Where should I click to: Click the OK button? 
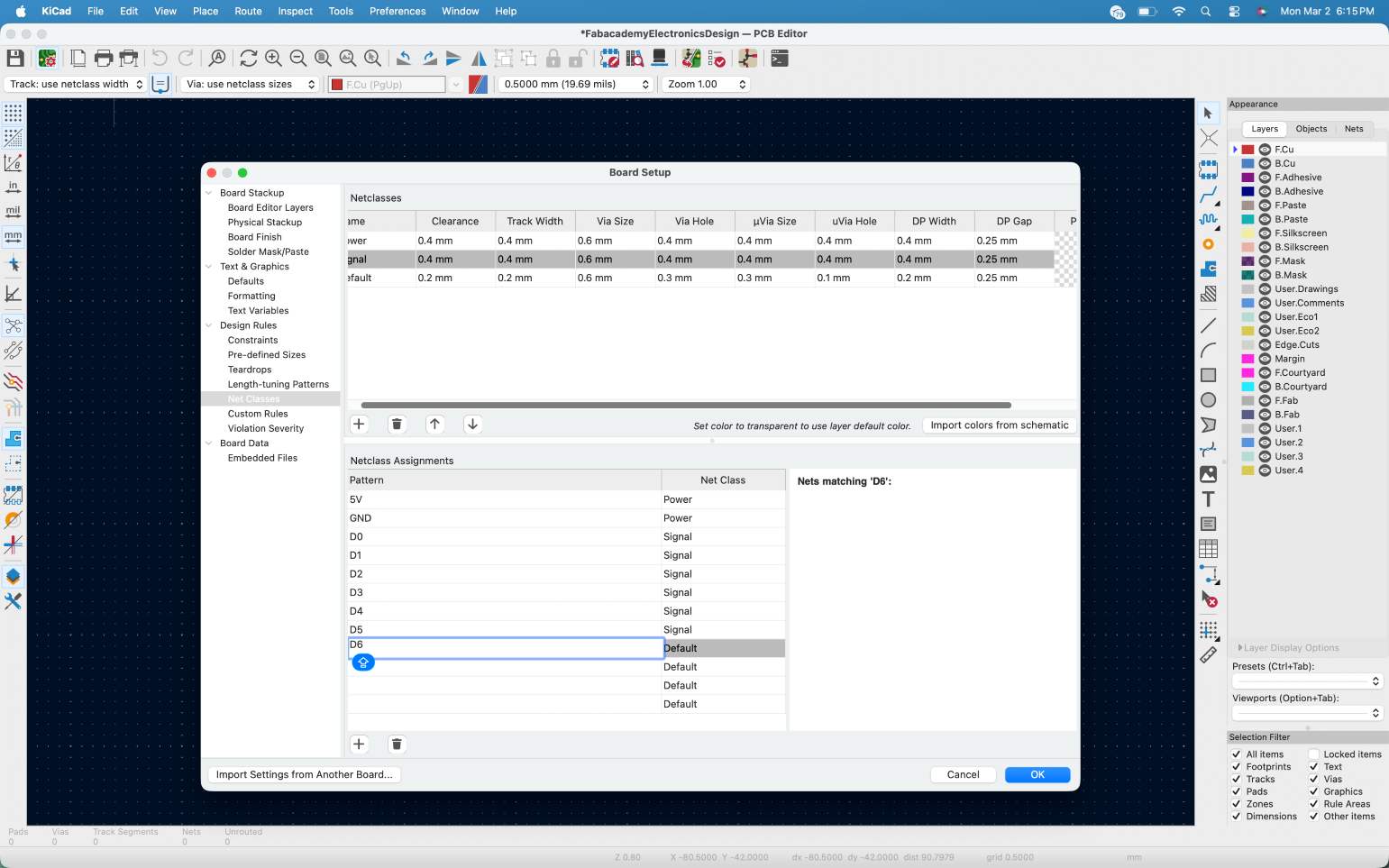click(1037, 775)
